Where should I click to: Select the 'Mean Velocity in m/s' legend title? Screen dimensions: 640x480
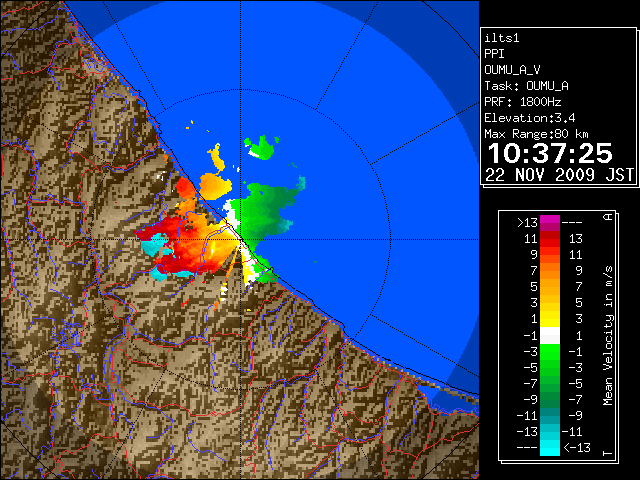[x=608, y=336]
